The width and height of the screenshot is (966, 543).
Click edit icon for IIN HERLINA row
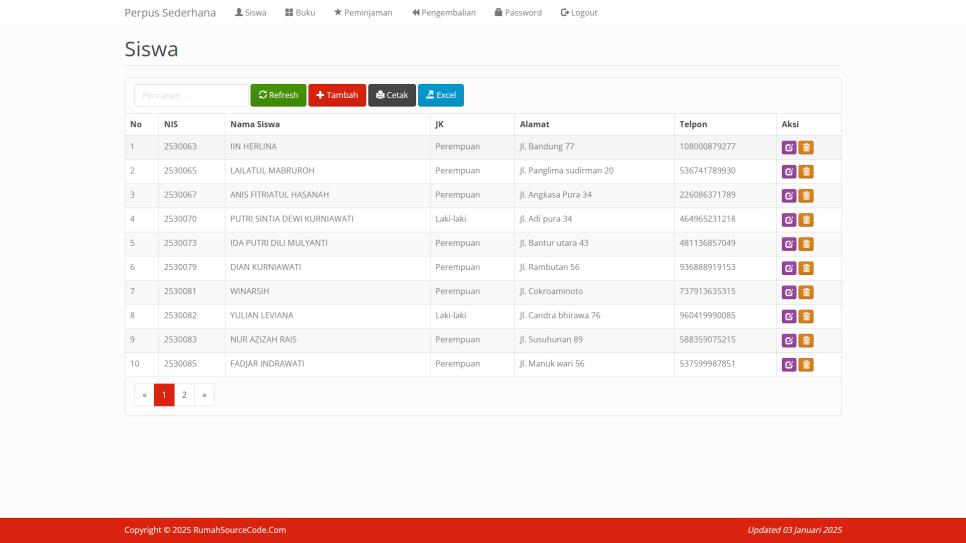tap(788, 148)
